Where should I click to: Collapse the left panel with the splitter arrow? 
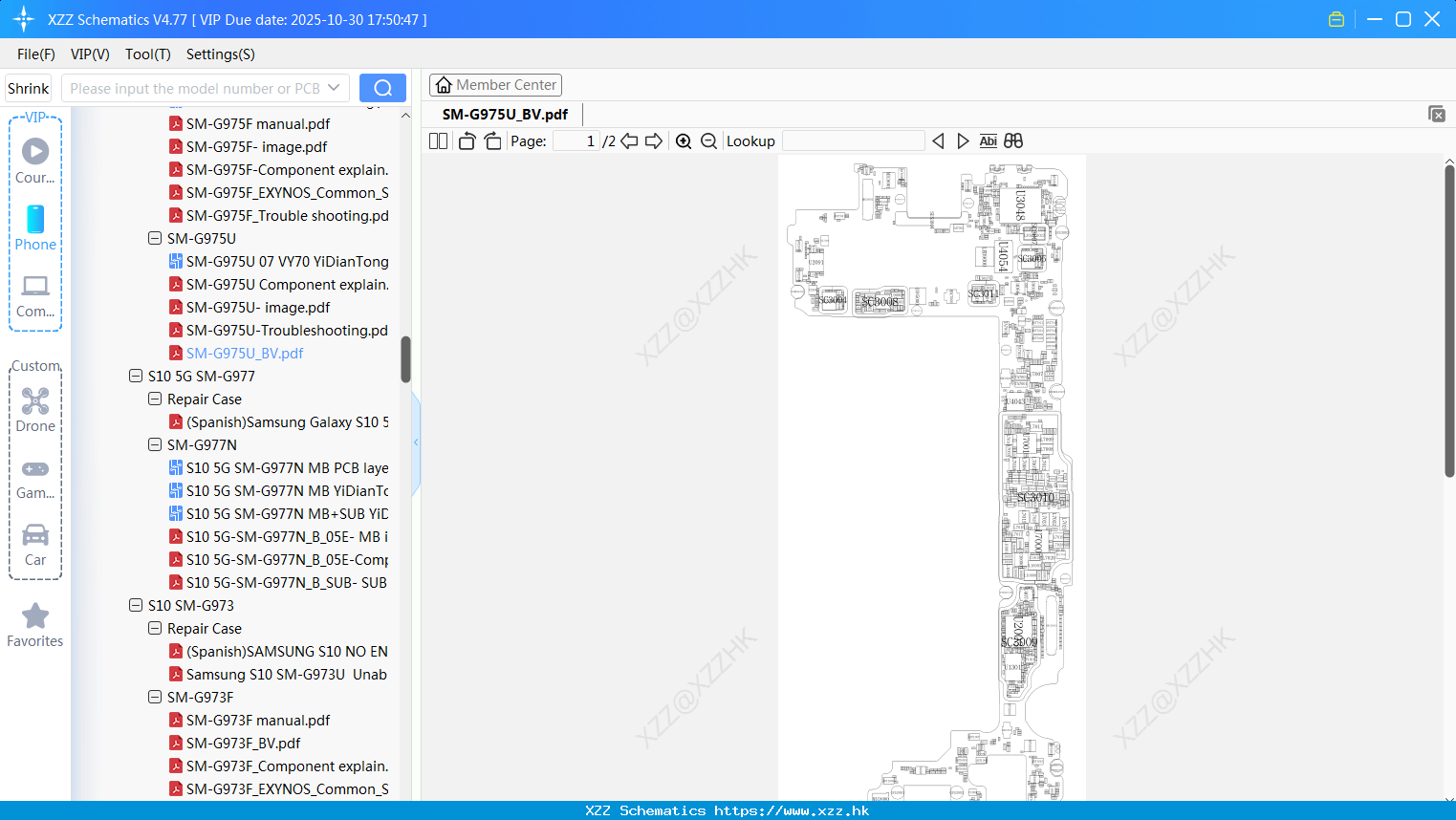pos(416,442)
